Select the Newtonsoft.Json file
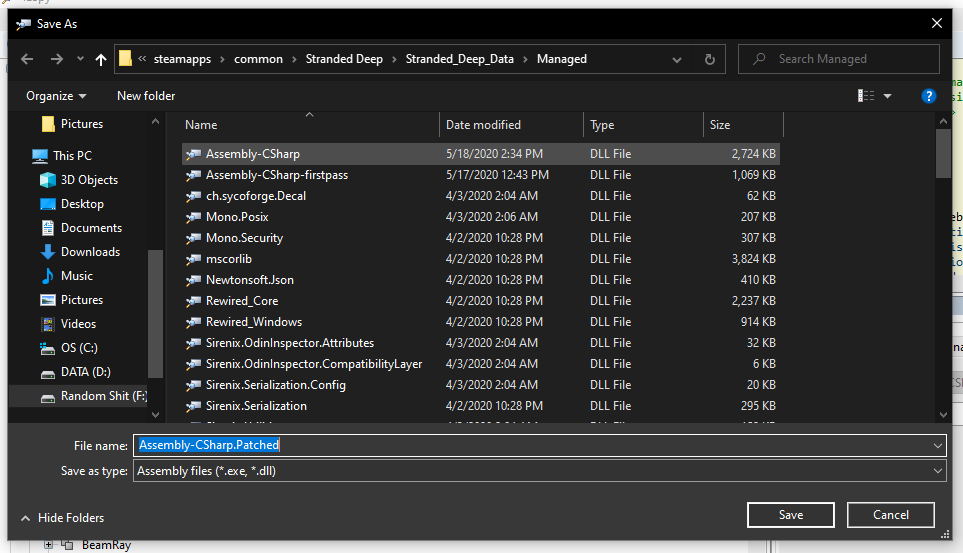The height and width of the screenshot is (553, 963). point(250,280)
